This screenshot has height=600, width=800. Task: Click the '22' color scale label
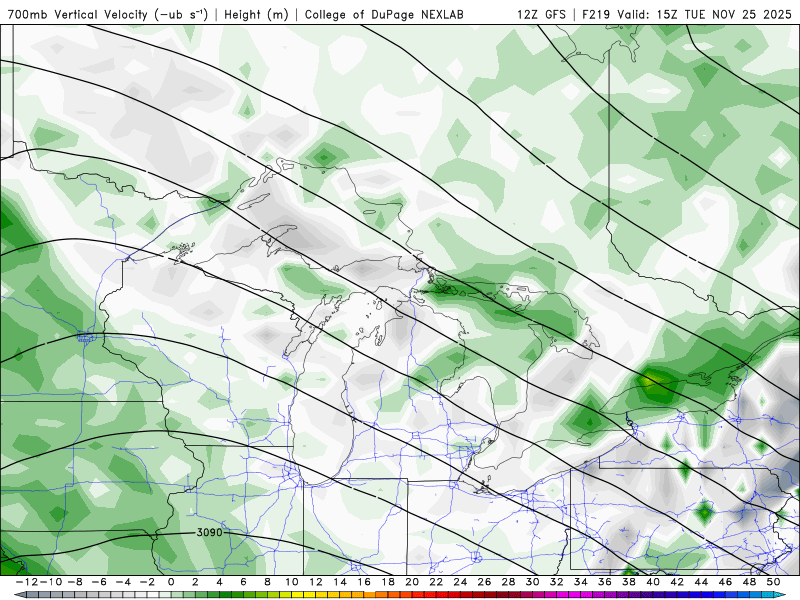tap(436, 582)
